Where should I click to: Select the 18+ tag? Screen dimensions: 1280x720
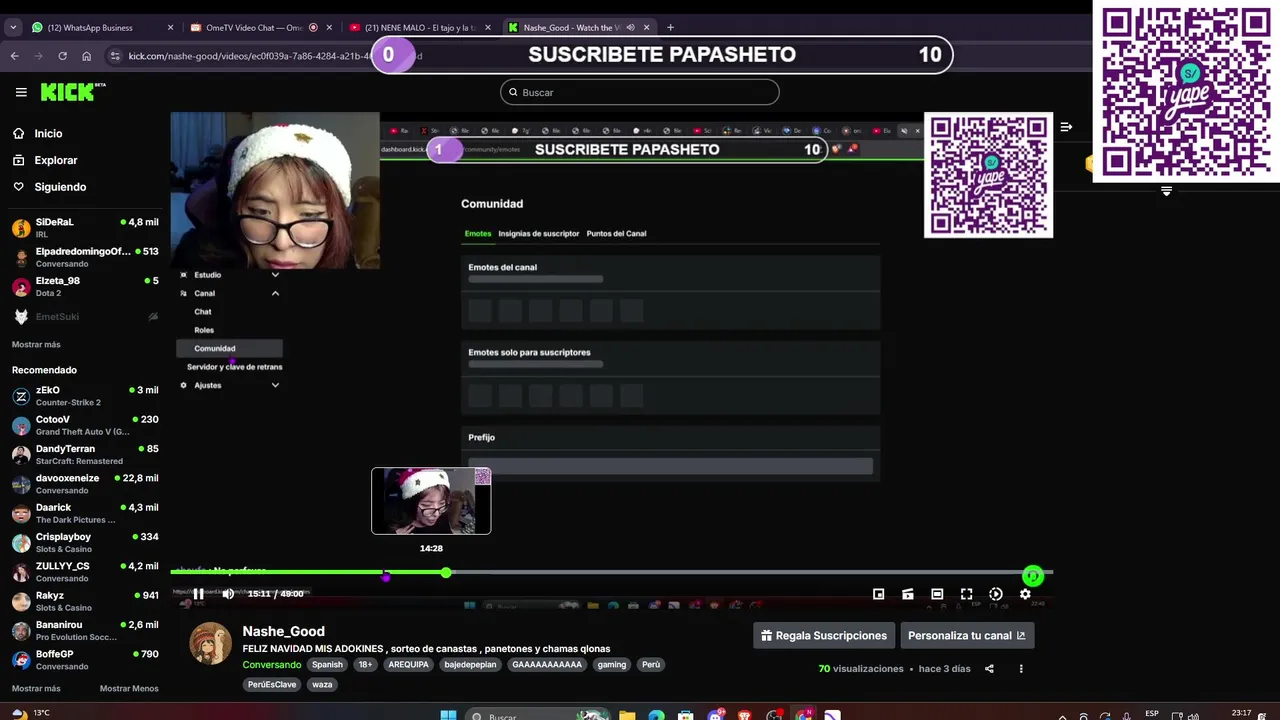point(365,665)
